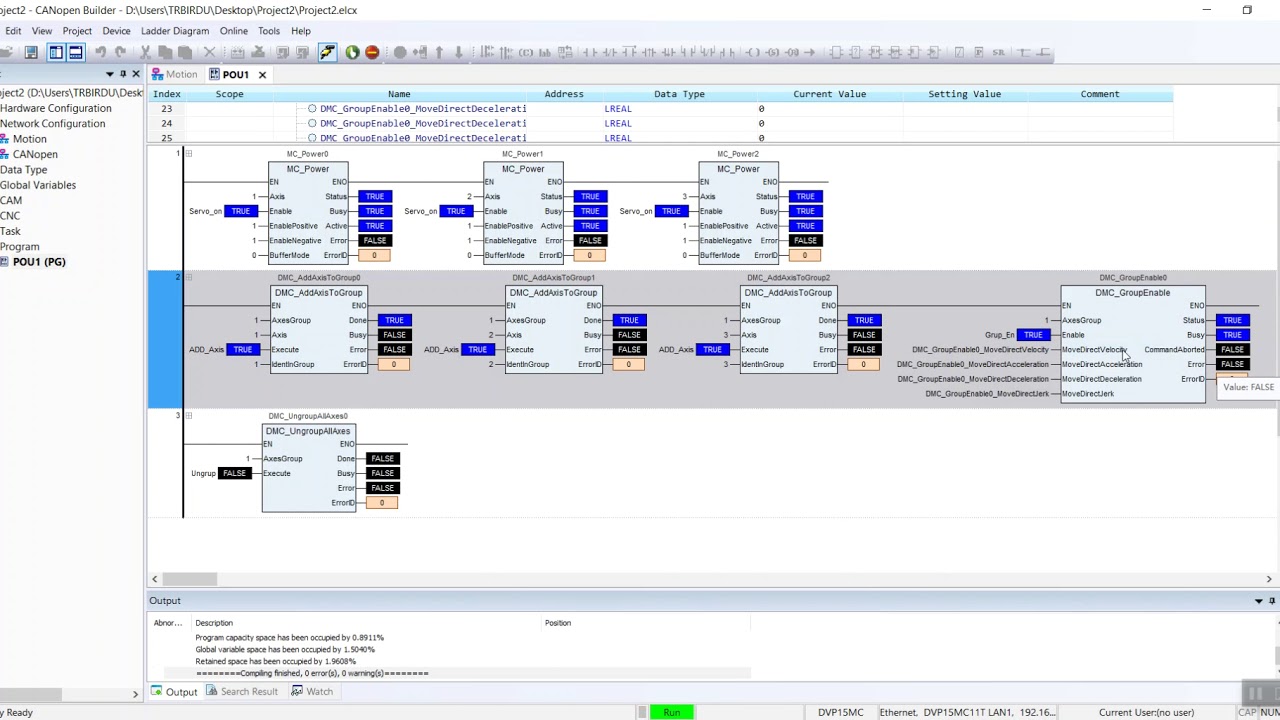This screenshot has width=1280, height=720.
Task: Click the Redo toolbar icon
Action: click(120, 52)
